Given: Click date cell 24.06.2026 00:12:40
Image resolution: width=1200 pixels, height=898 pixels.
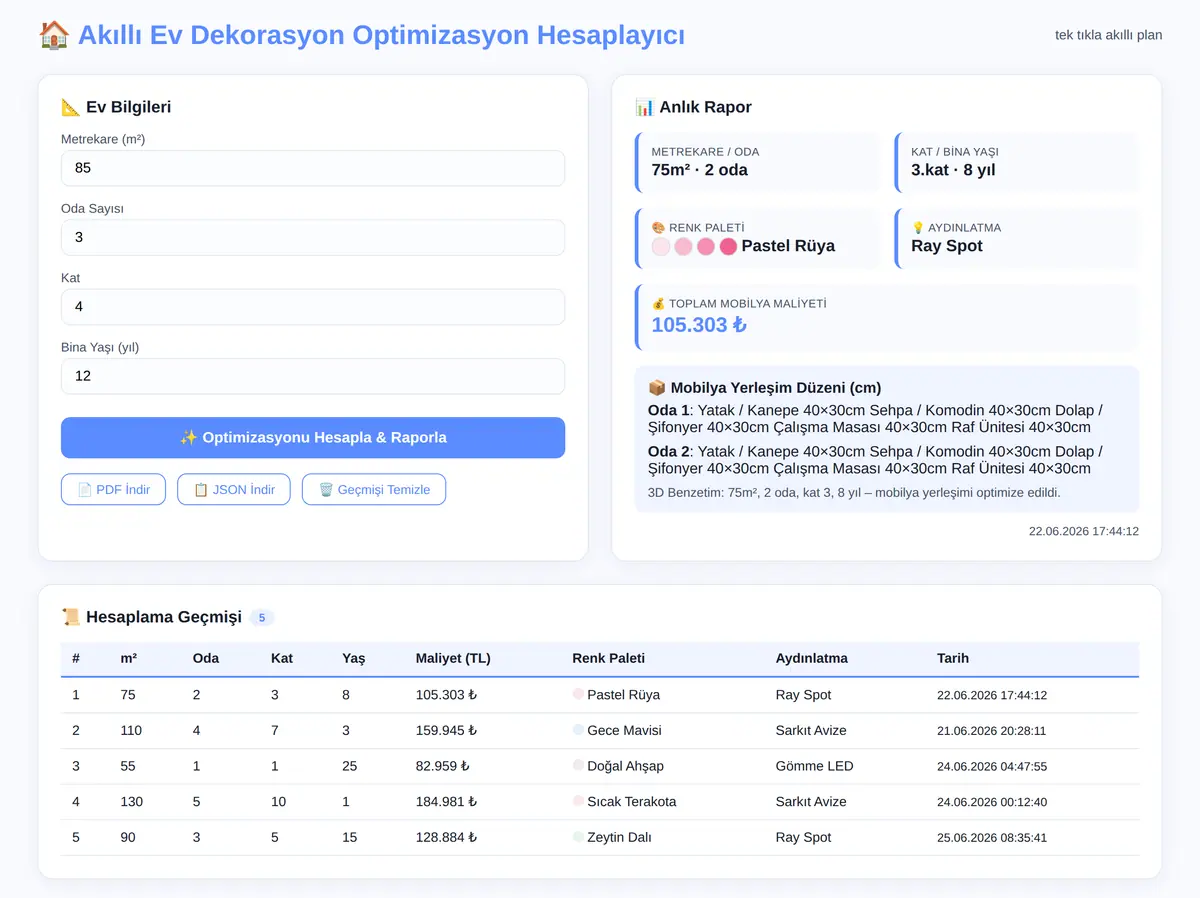Looking at the screenshot, I should [992, 802].
